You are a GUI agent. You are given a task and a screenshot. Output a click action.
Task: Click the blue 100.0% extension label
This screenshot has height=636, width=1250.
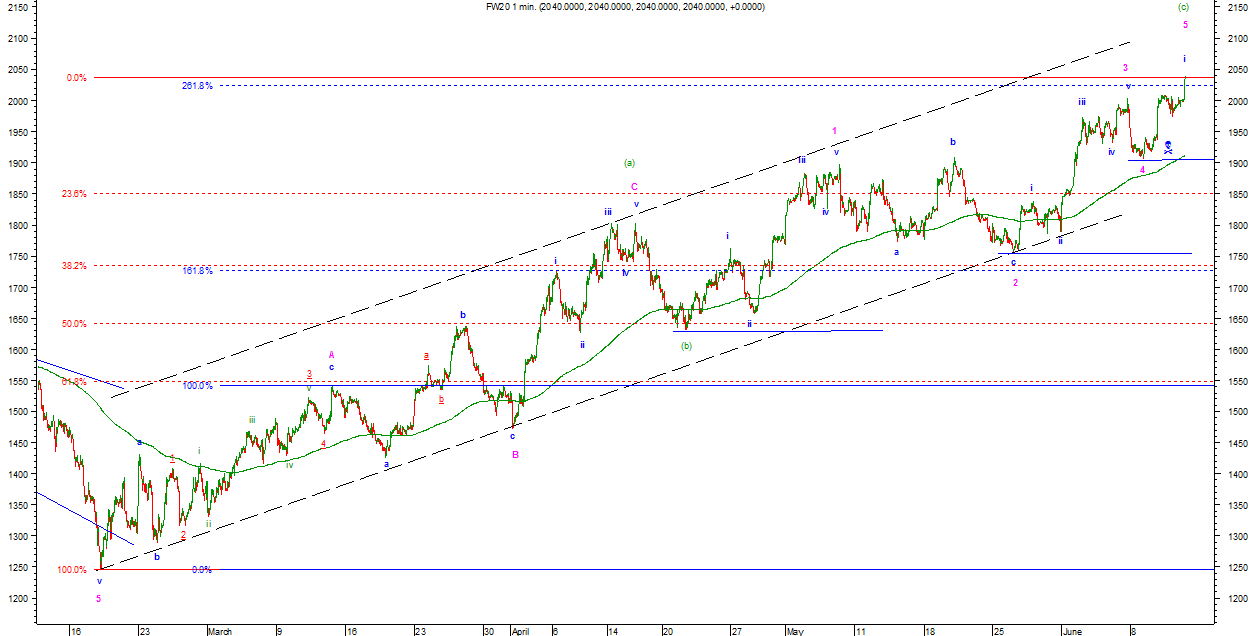coord(197,386)
